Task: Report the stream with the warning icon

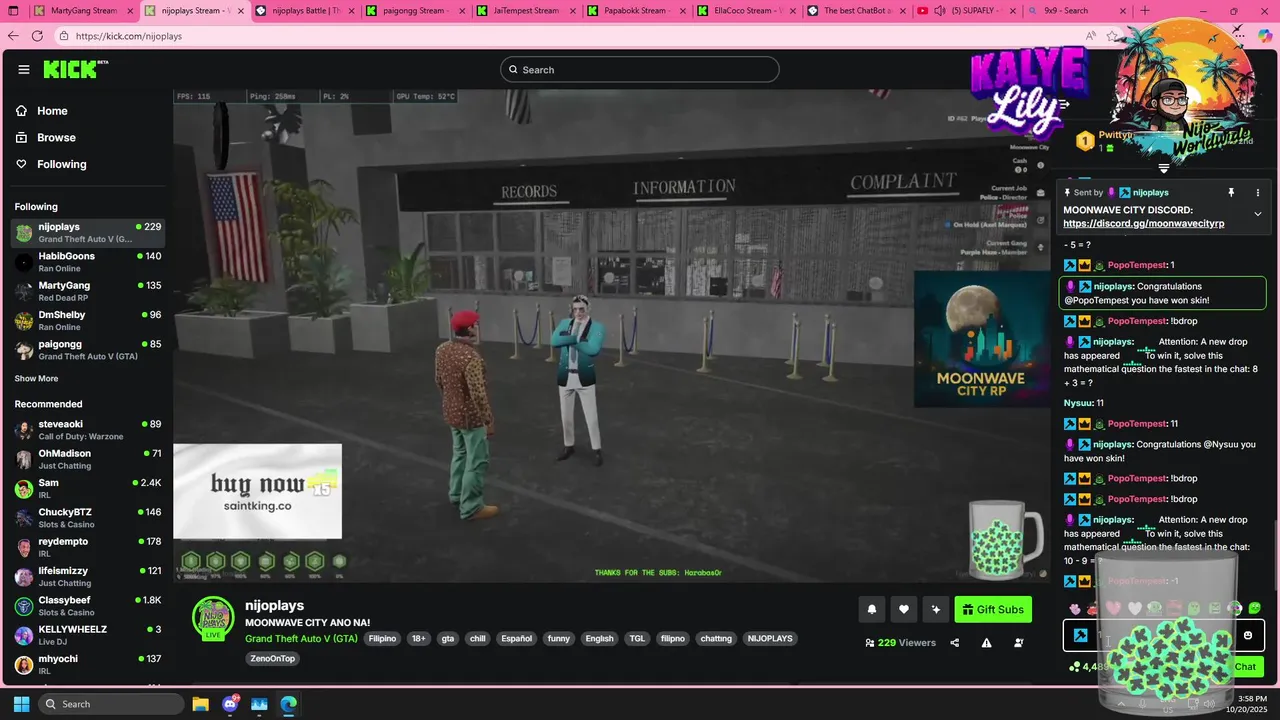Action: click(987, 643)
